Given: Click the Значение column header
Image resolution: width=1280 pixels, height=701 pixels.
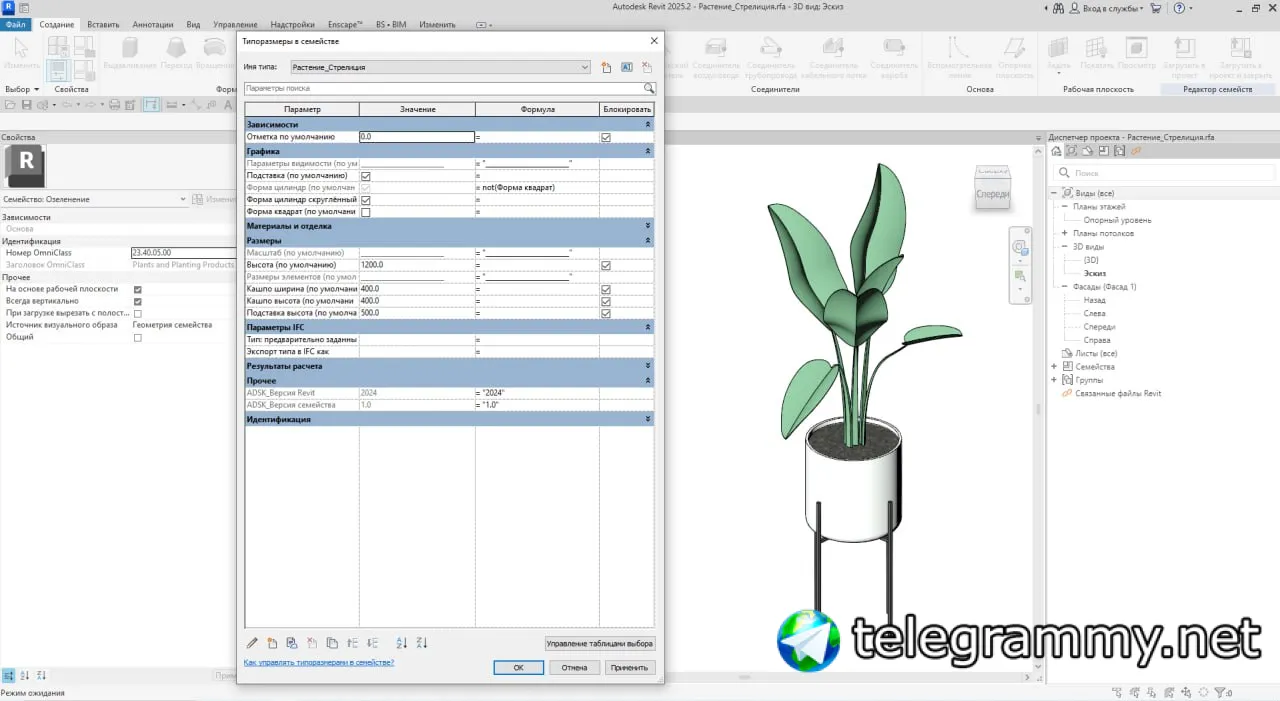Looking at the screenshot, I should 417,109.
